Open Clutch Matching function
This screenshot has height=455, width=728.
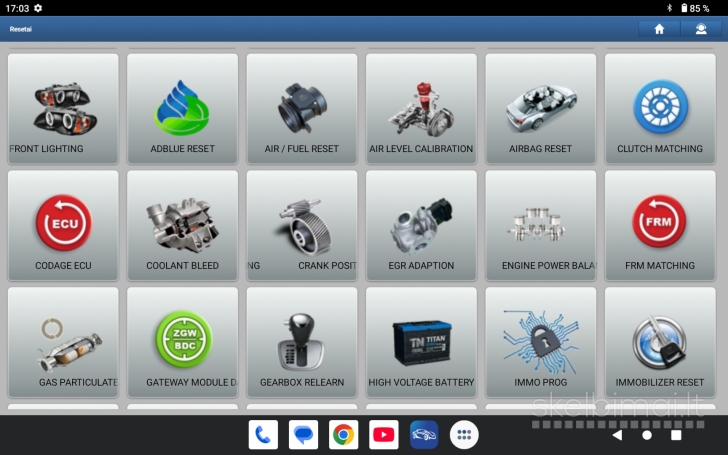point(660,109)
